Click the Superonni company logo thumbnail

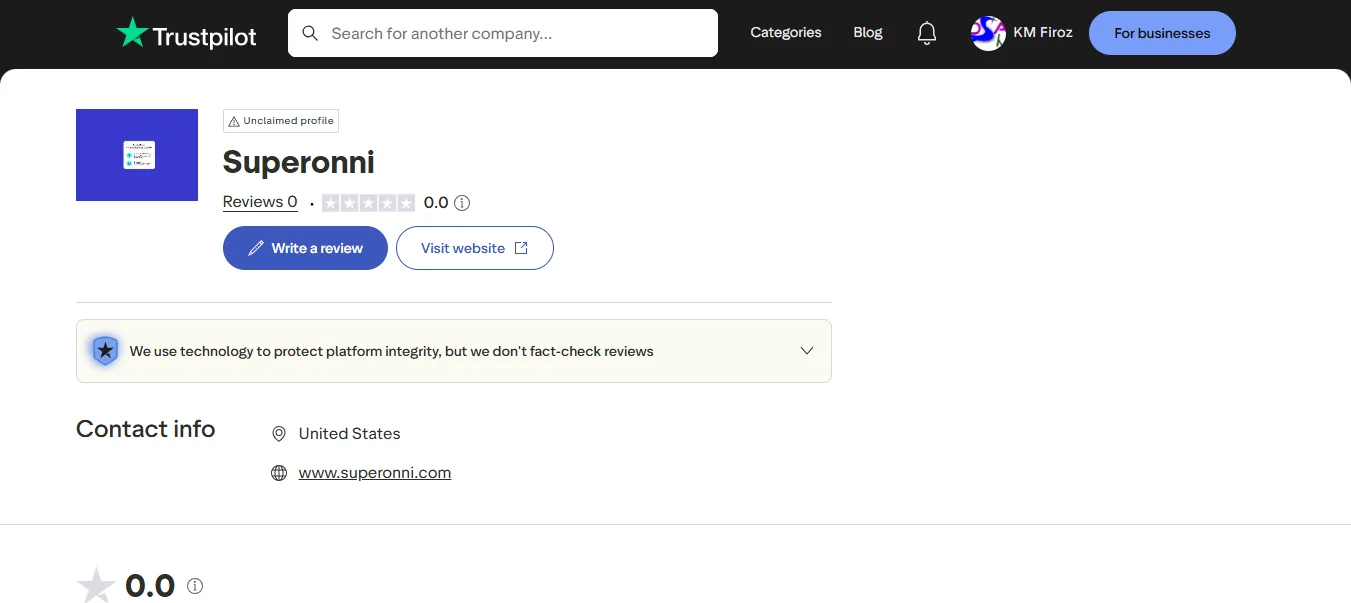[x=137, y=155]
